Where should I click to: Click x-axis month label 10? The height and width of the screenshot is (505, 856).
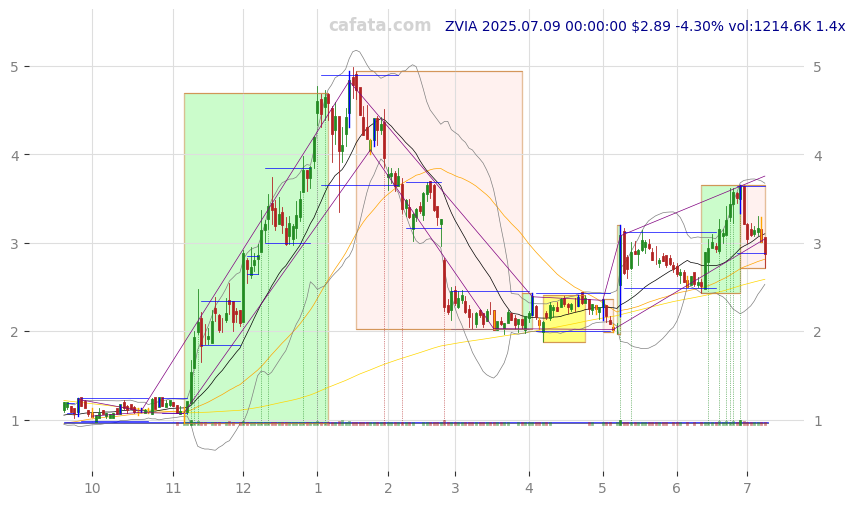(92, 488)
